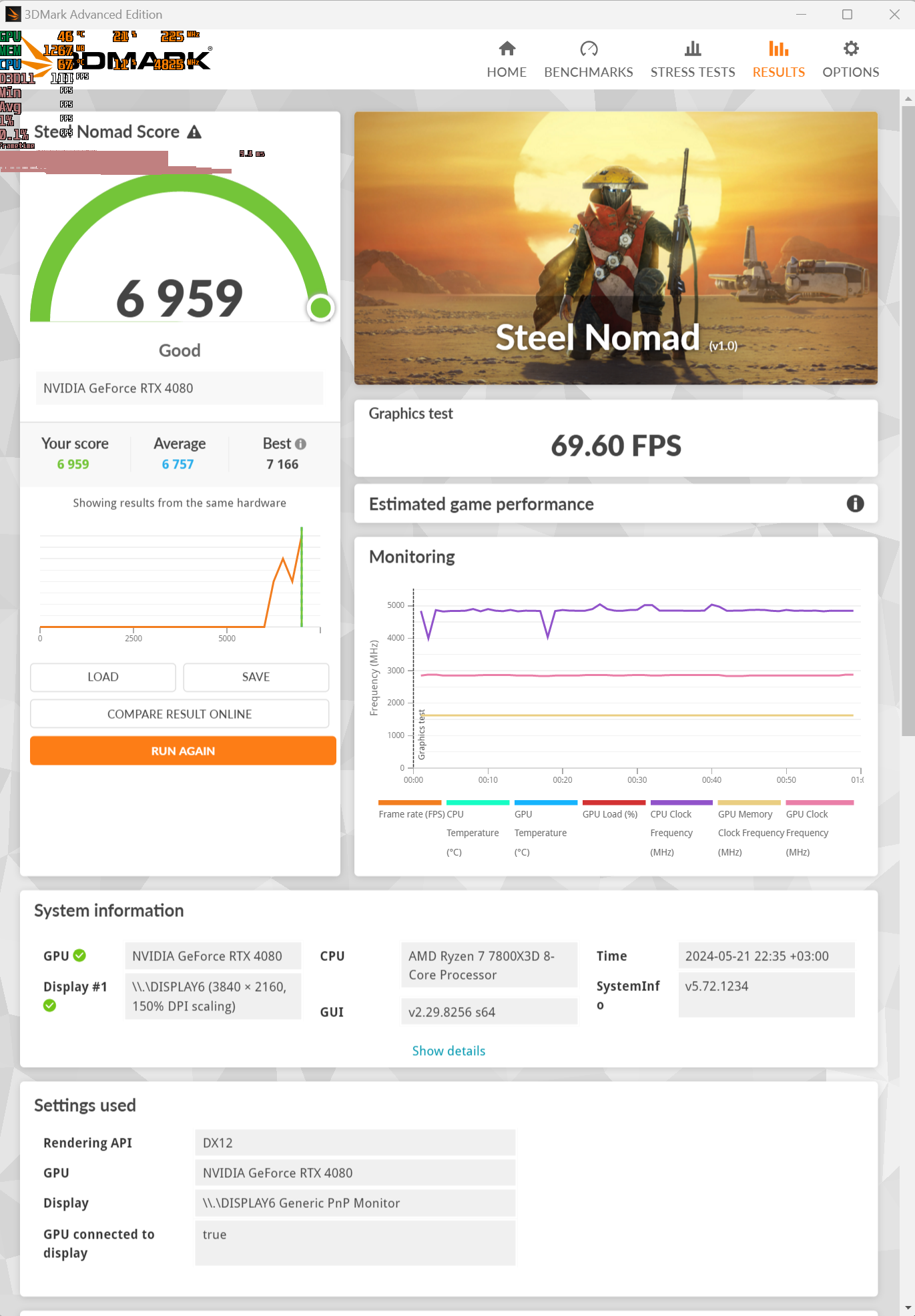Click the Display #1 value \\.\DISPLAY6 (3840 × 2160)
This screenshot has height=1316, width=915.
[213, 996]
